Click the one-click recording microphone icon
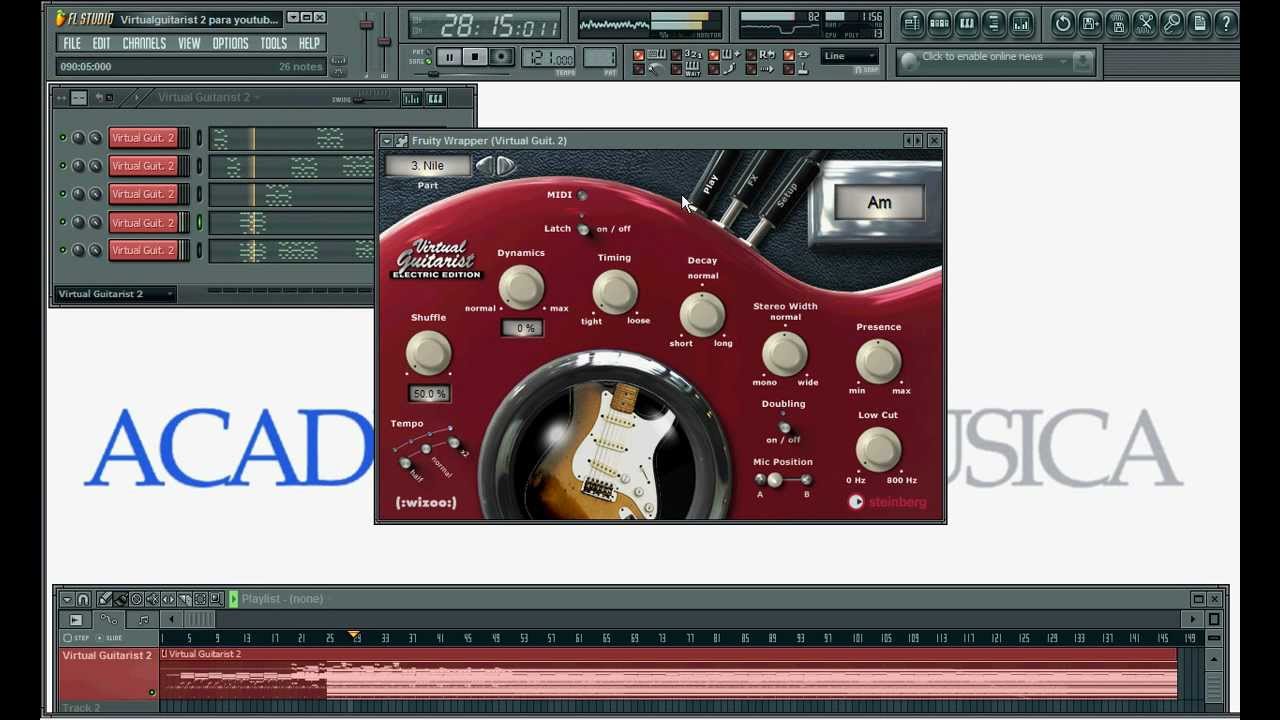The width and height of the screenshot is (1280, 720). [1172, 22]
